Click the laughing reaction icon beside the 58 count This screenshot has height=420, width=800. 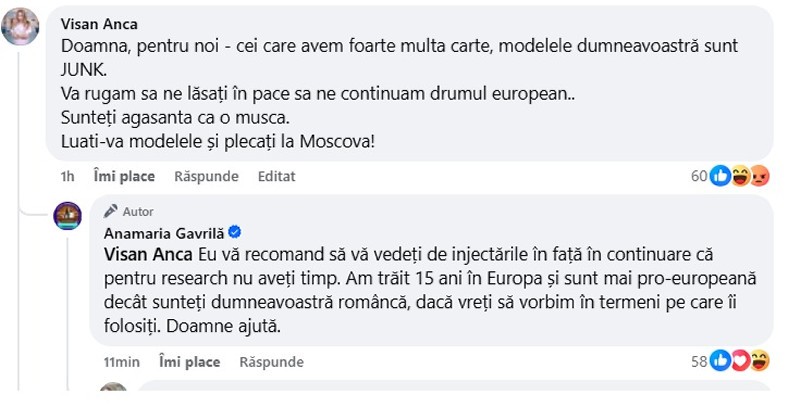point(760,360)
